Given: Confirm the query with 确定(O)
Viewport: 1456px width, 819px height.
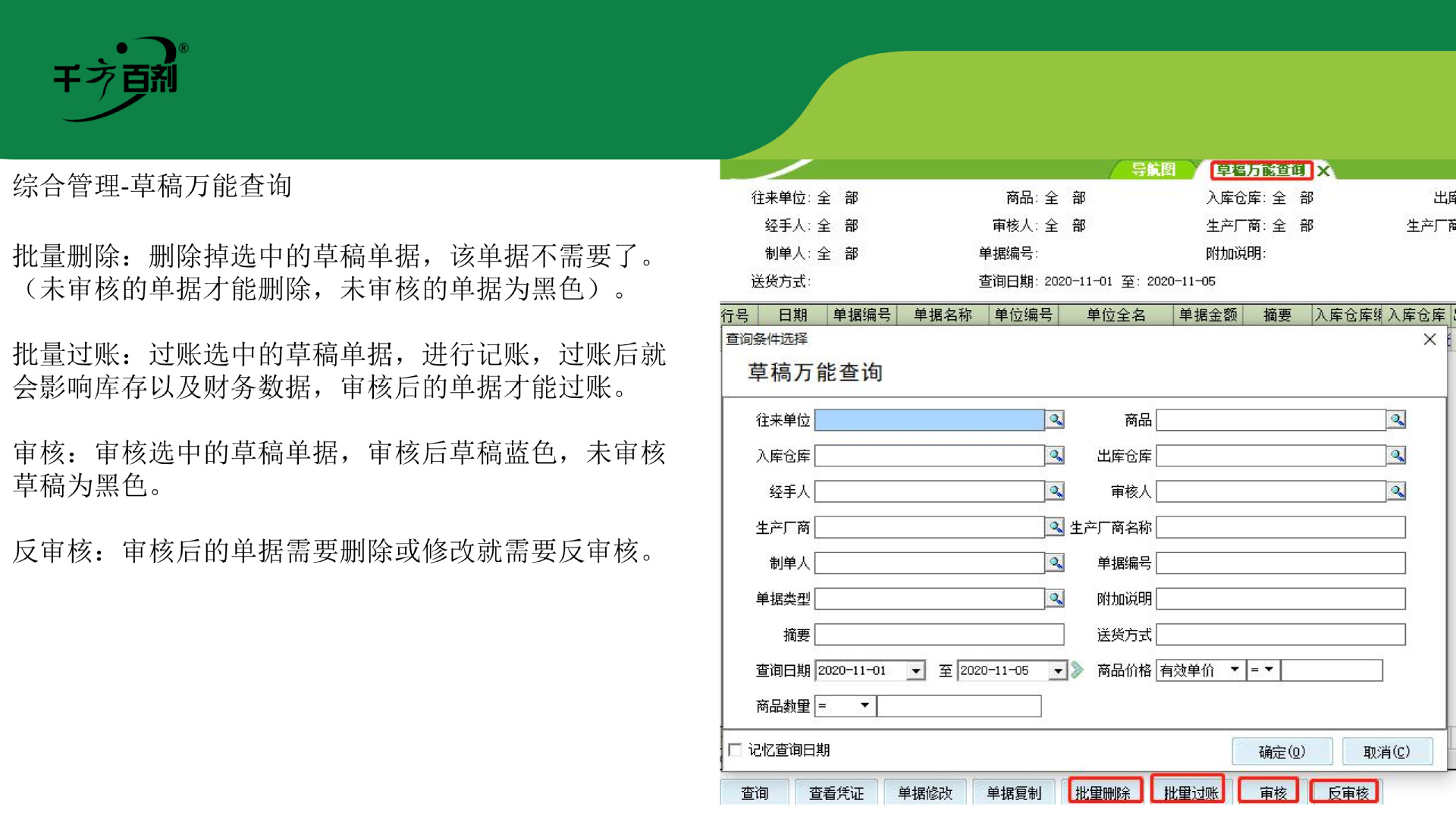Looking at the screenshot, I should click(x=1282, y=752).
